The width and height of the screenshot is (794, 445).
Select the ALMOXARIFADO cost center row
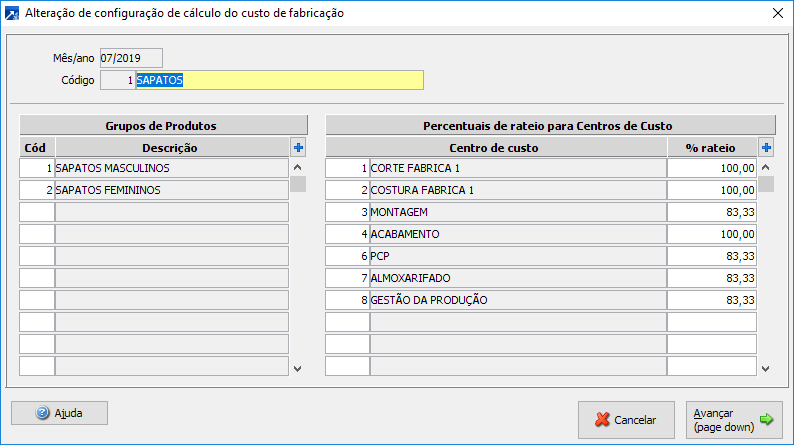[517, 278]
